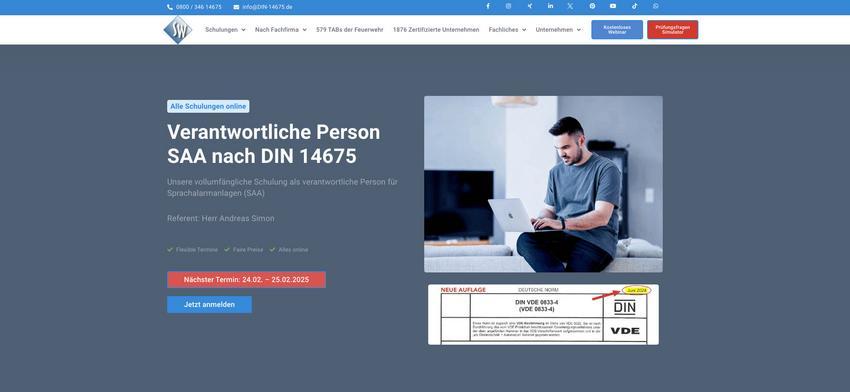Image resolution: width=850 pixels, height=392 pixels.
Task: Click the Kostenloses Webinar button
Action: point(617,30)
